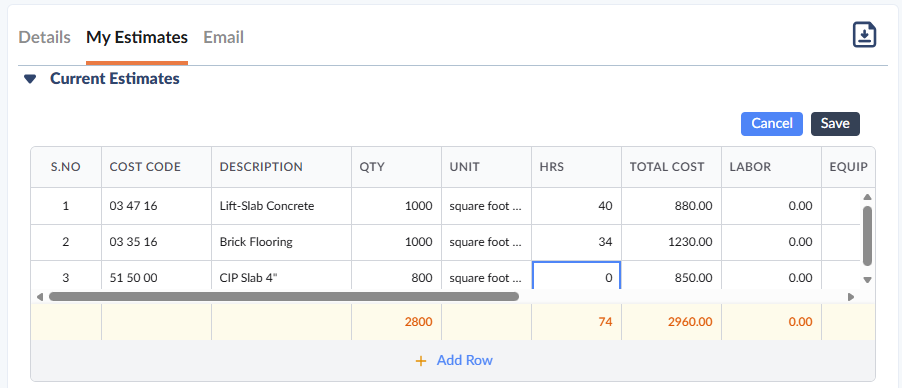Click the vertical scrollbar thumb
902x388 pixels.
coord(867,235)
